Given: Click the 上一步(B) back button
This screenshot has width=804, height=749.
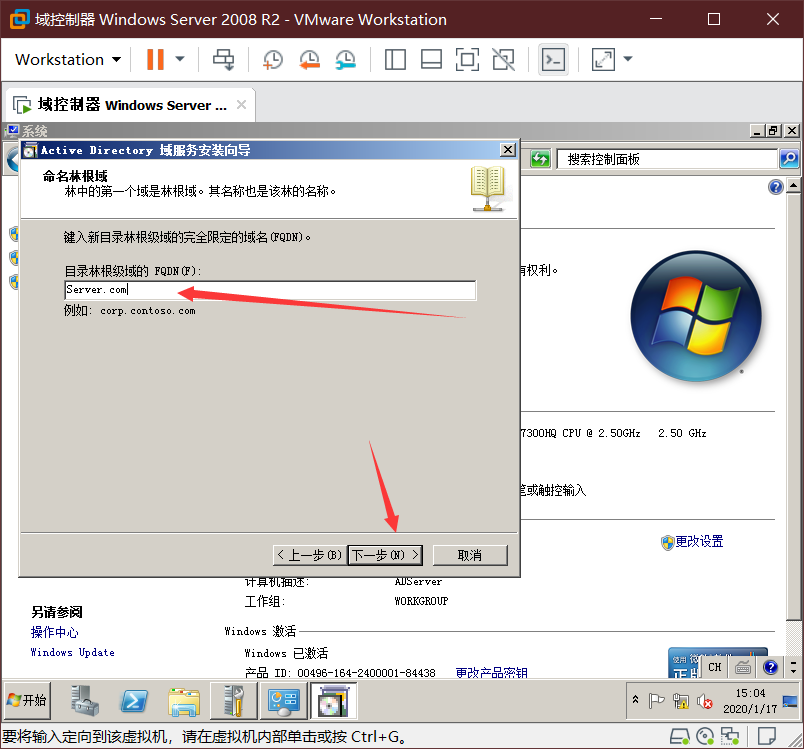Looking at the screenshot, I should 310,555.
